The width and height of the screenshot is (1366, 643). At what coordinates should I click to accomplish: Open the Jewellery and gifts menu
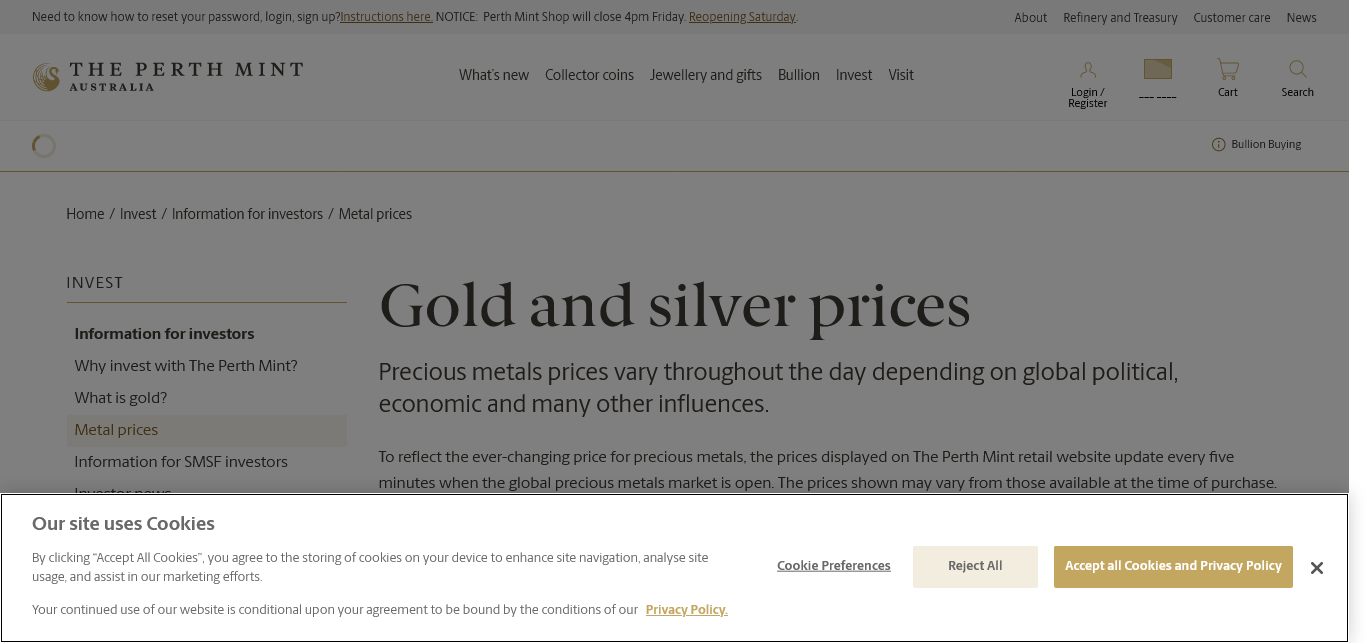[705, 76]
